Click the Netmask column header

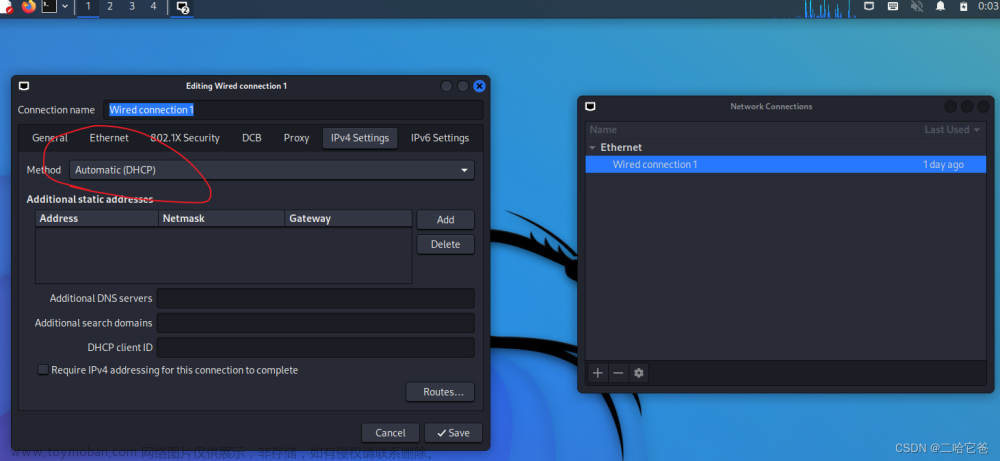(221, 218)
